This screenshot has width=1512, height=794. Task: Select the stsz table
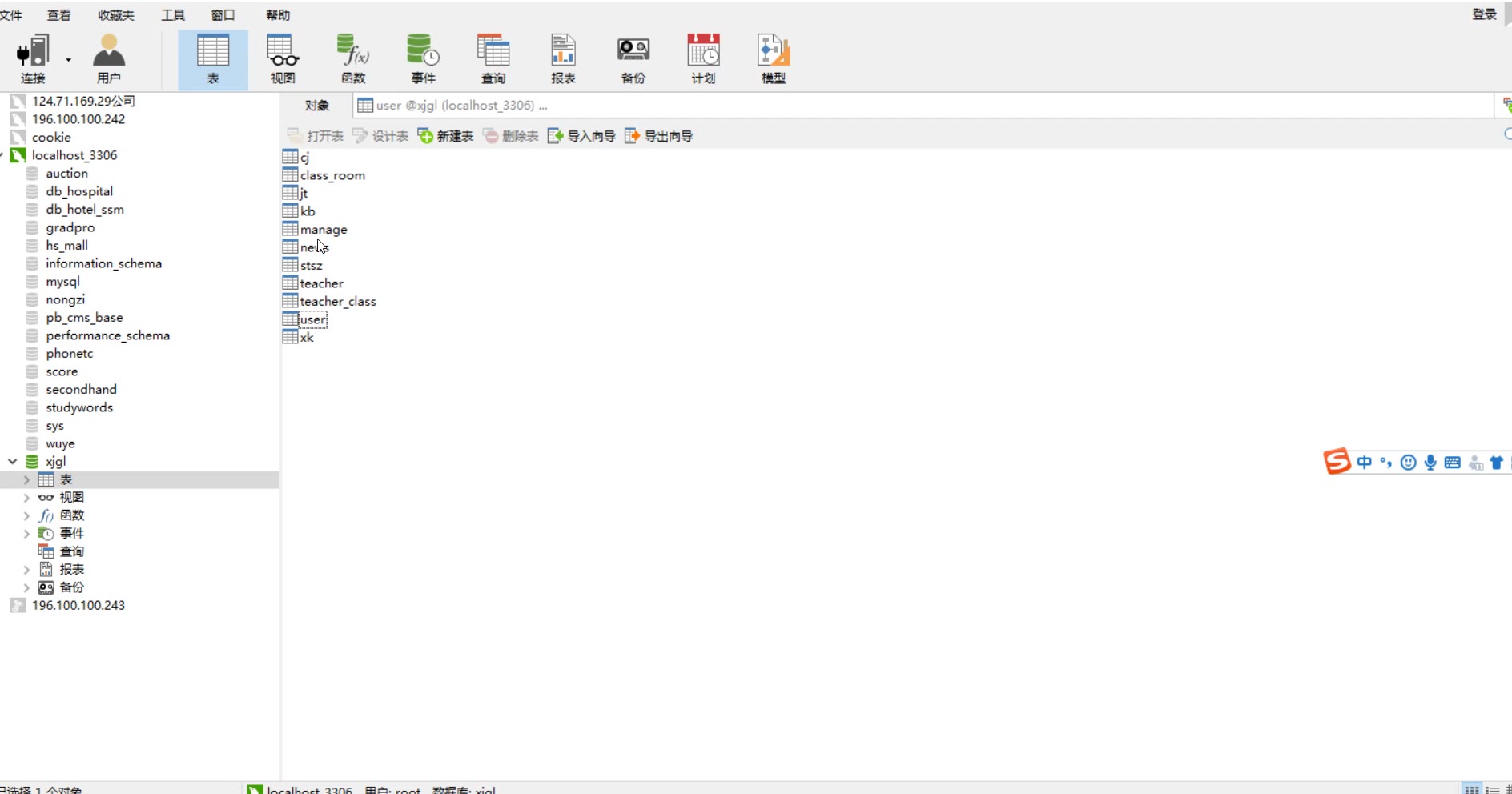click(x=303, y=265)
